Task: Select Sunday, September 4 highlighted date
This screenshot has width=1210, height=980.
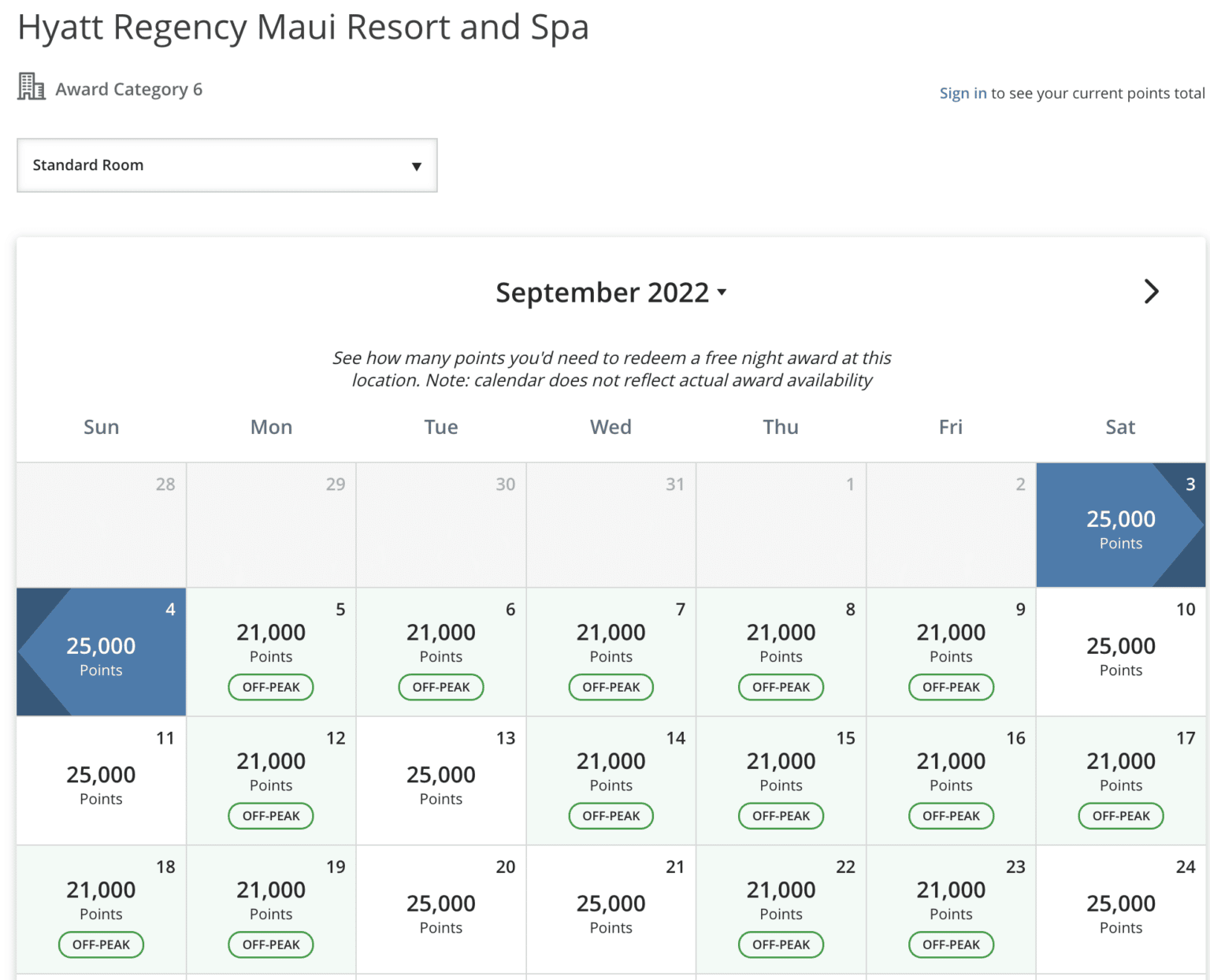Action: 102,652
